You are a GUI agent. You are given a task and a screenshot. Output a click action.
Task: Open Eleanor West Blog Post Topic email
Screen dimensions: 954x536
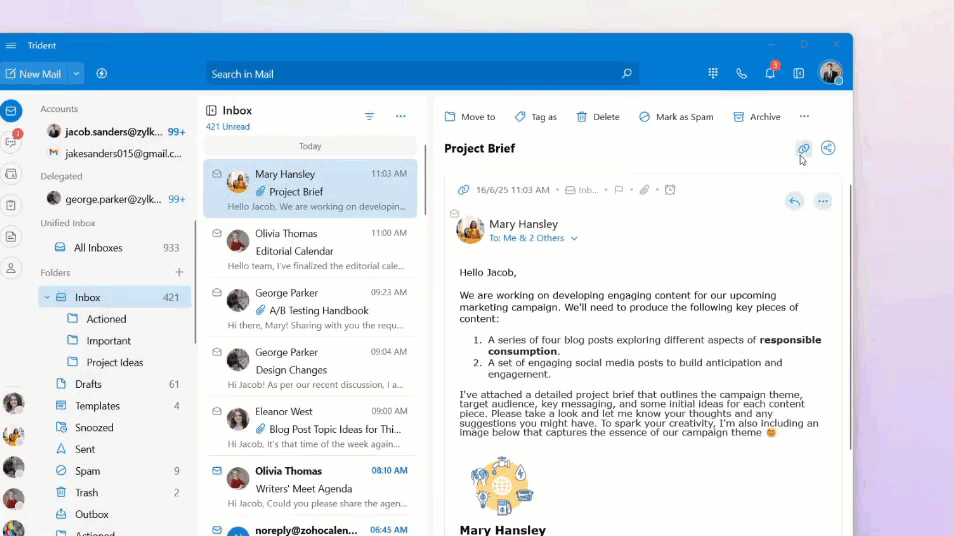tap(310, 427)
